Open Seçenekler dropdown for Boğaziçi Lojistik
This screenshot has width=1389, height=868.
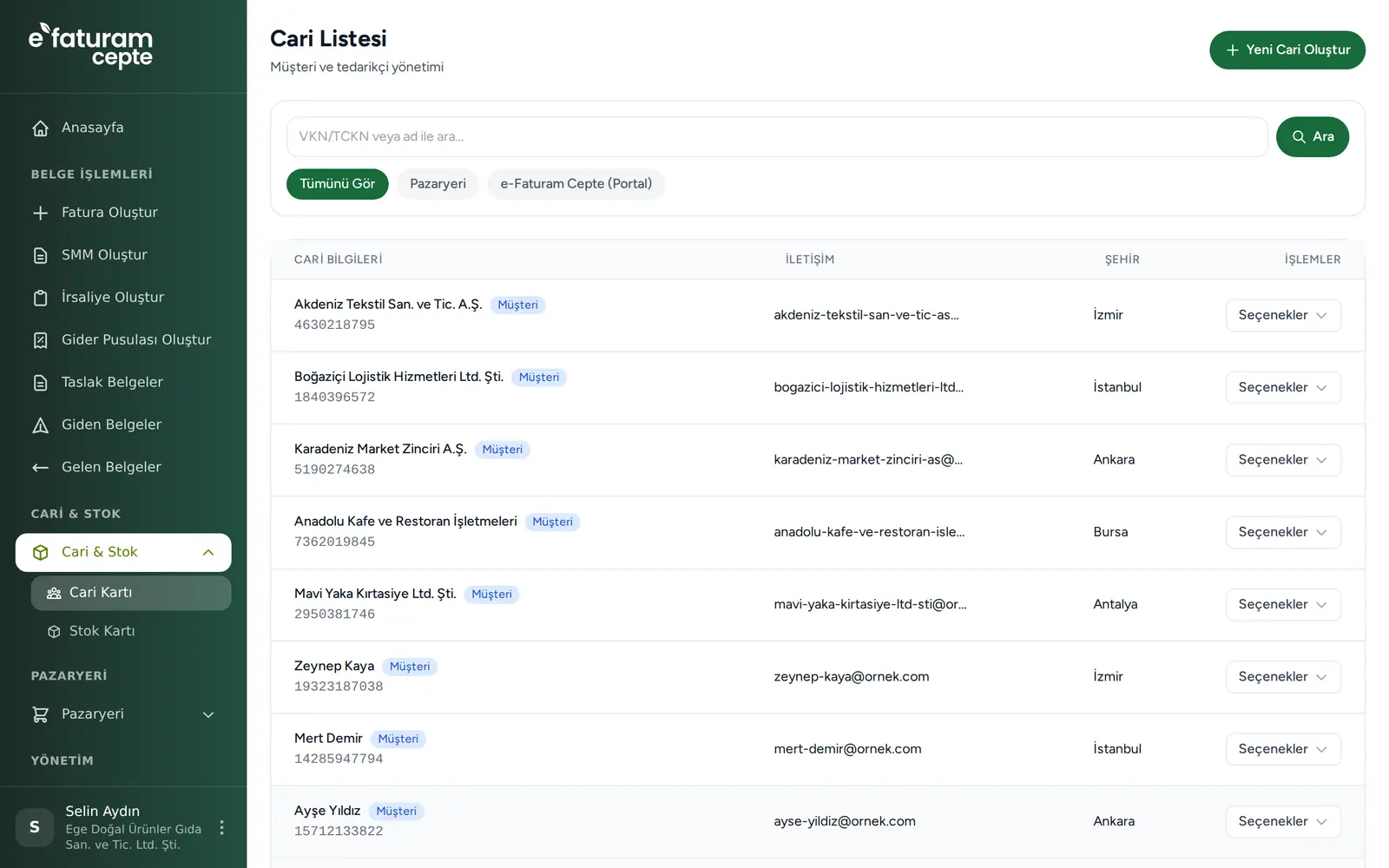(1283, 388)
